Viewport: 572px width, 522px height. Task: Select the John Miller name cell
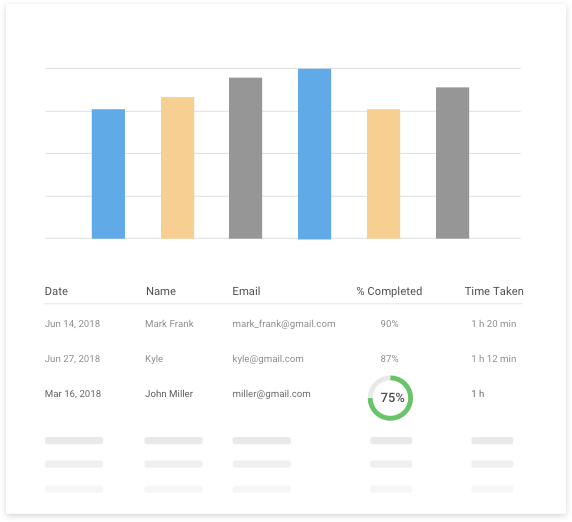pyautogui.click(x=169, y=394)
